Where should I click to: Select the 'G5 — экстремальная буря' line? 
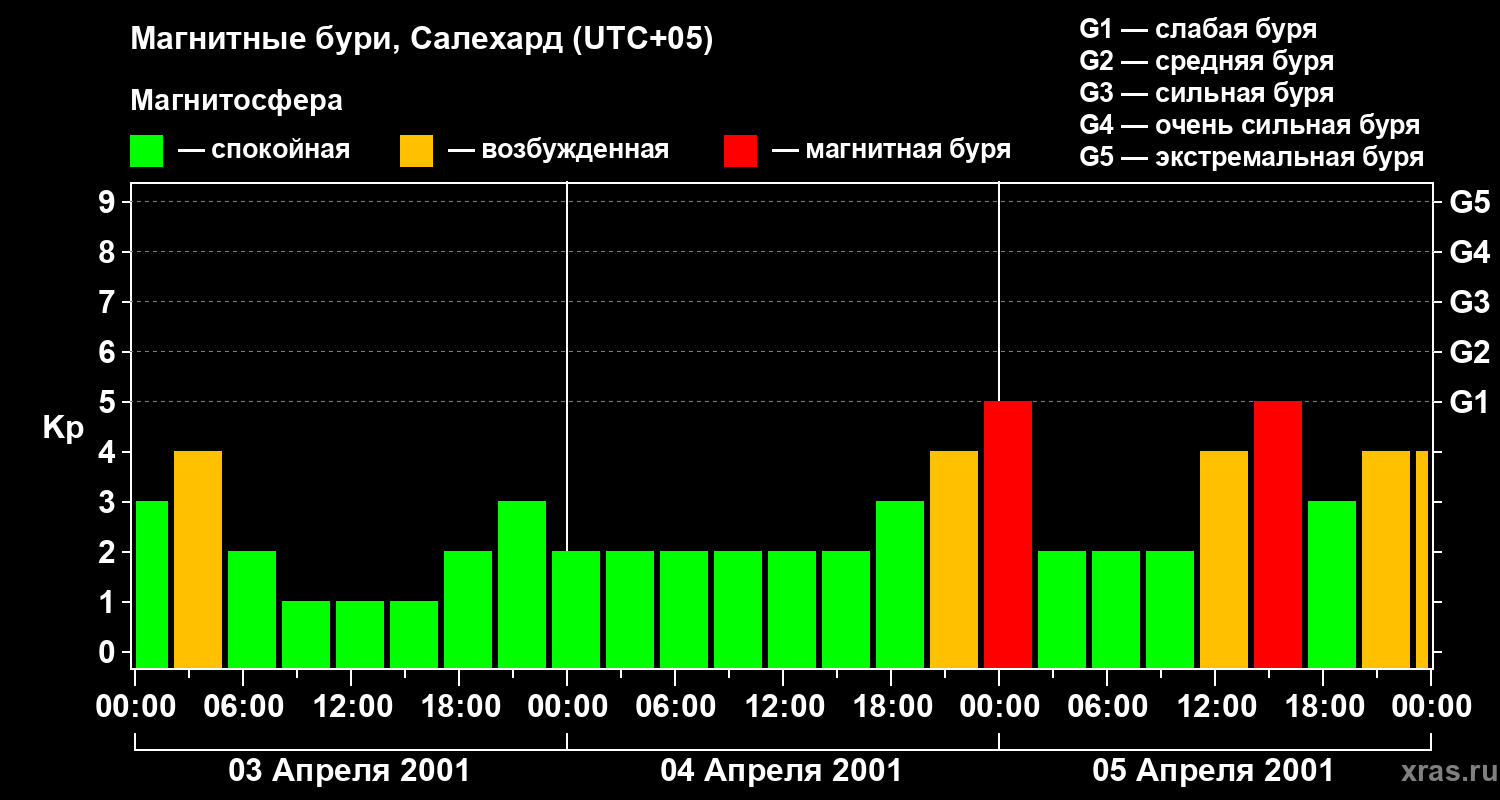point(1252,158)
